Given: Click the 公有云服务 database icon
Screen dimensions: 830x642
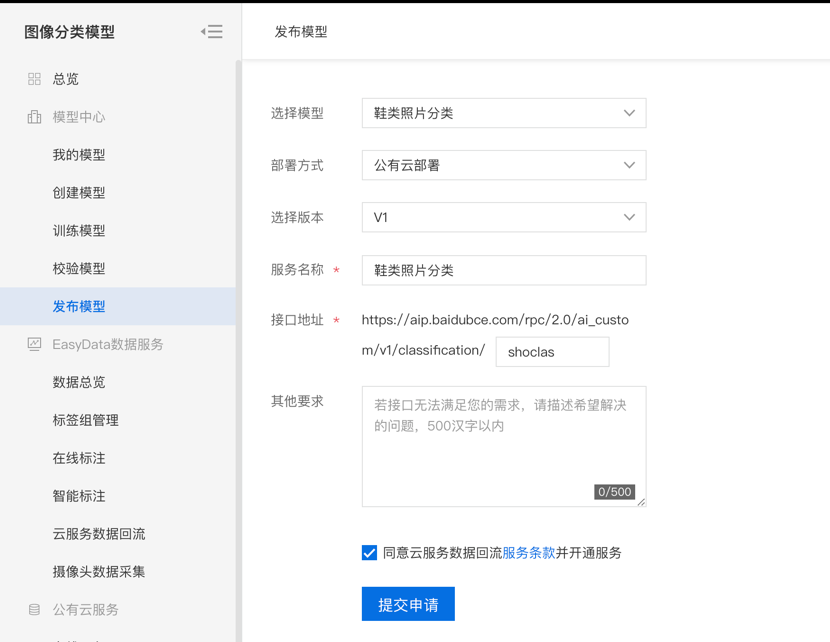Looking at the screenshot, I should pos(34,609).
